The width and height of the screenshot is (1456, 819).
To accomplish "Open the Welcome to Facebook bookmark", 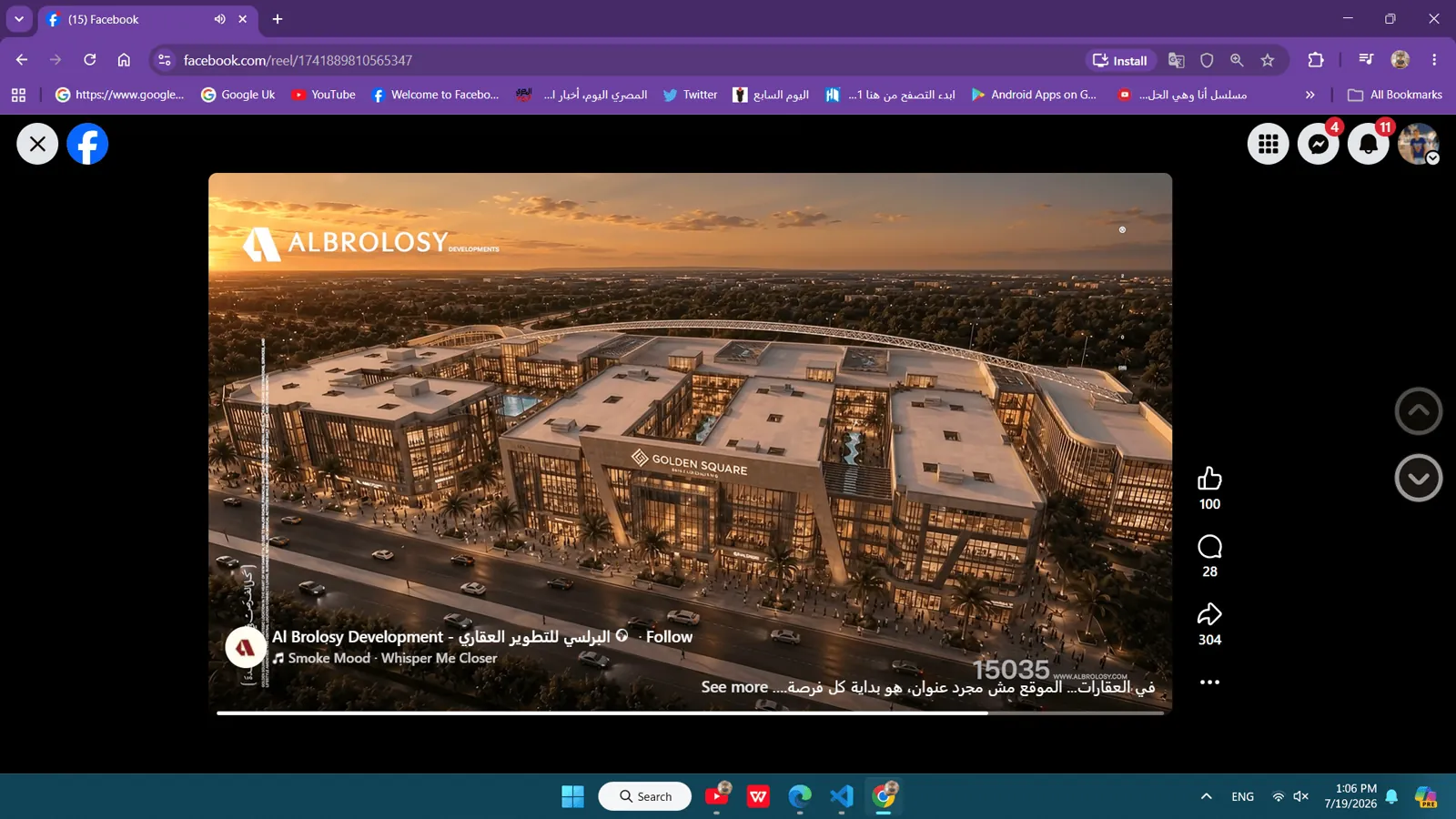I will coord(436,95).
